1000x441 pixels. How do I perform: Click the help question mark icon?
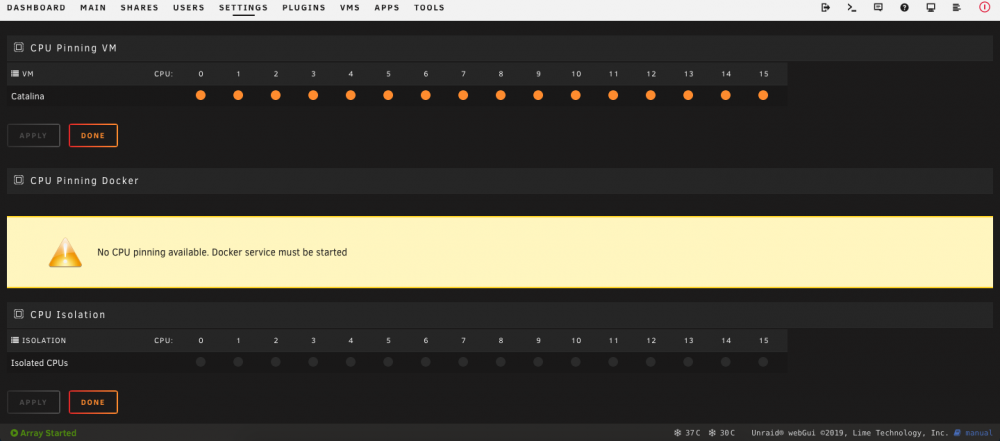pyautogui.click(x=904, y=8)
